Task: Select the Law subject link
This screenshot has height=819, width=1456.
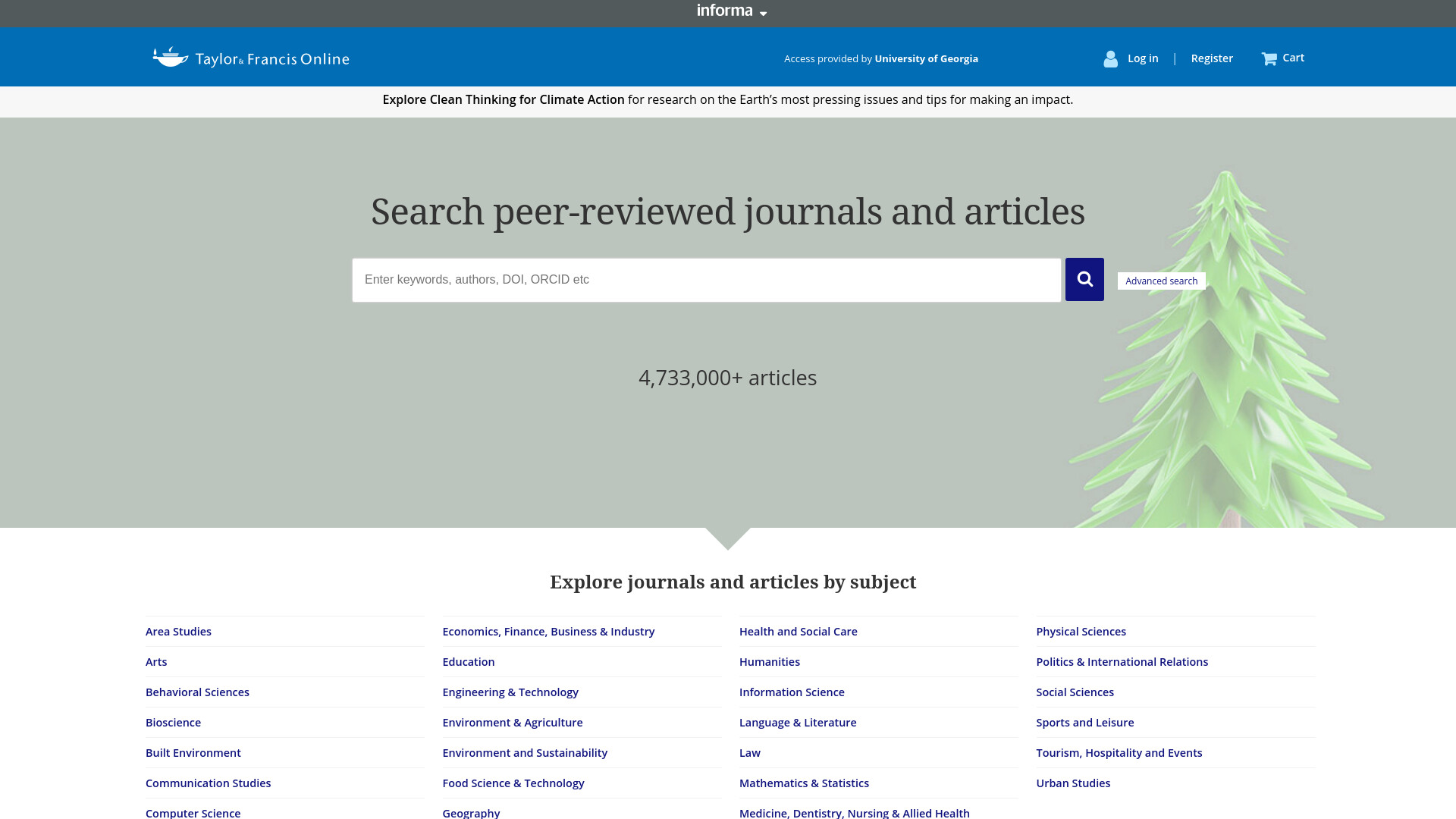Action: point(750,753)
